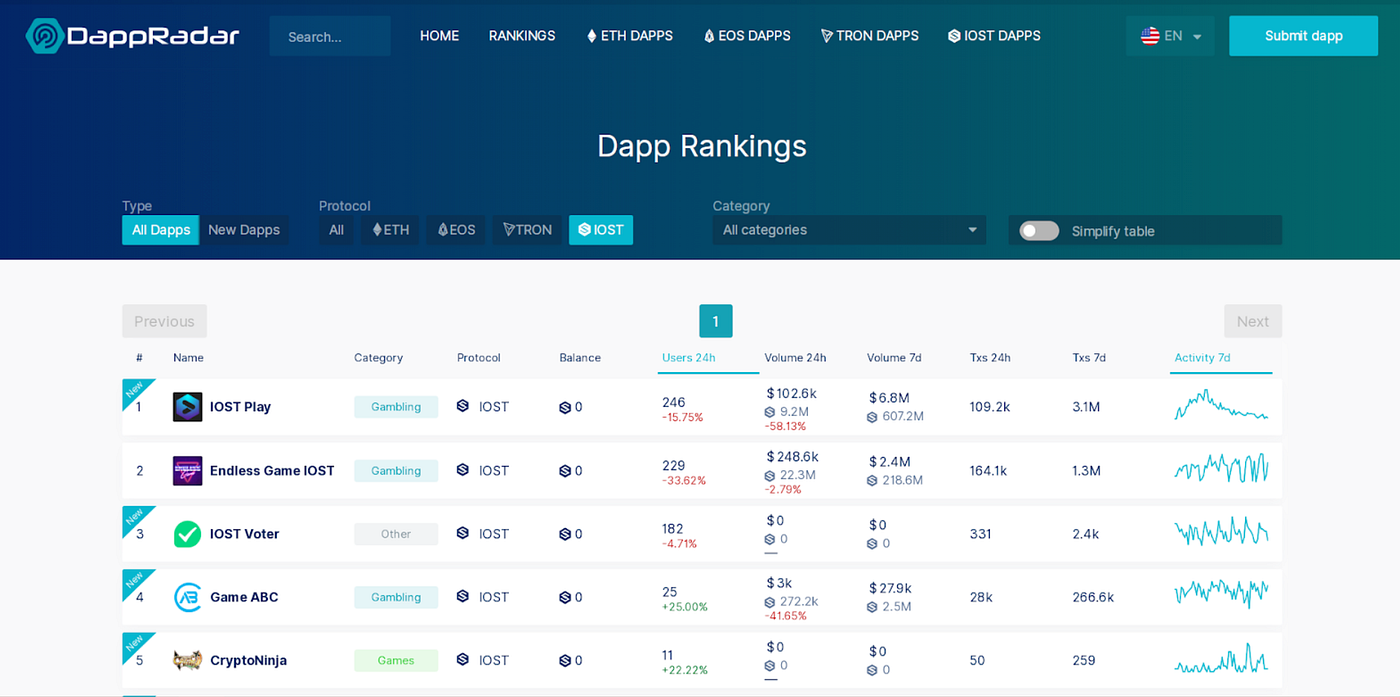Select the All Dapps type filter
This screenshot has height=697, width=1400.
pos(161,230)
